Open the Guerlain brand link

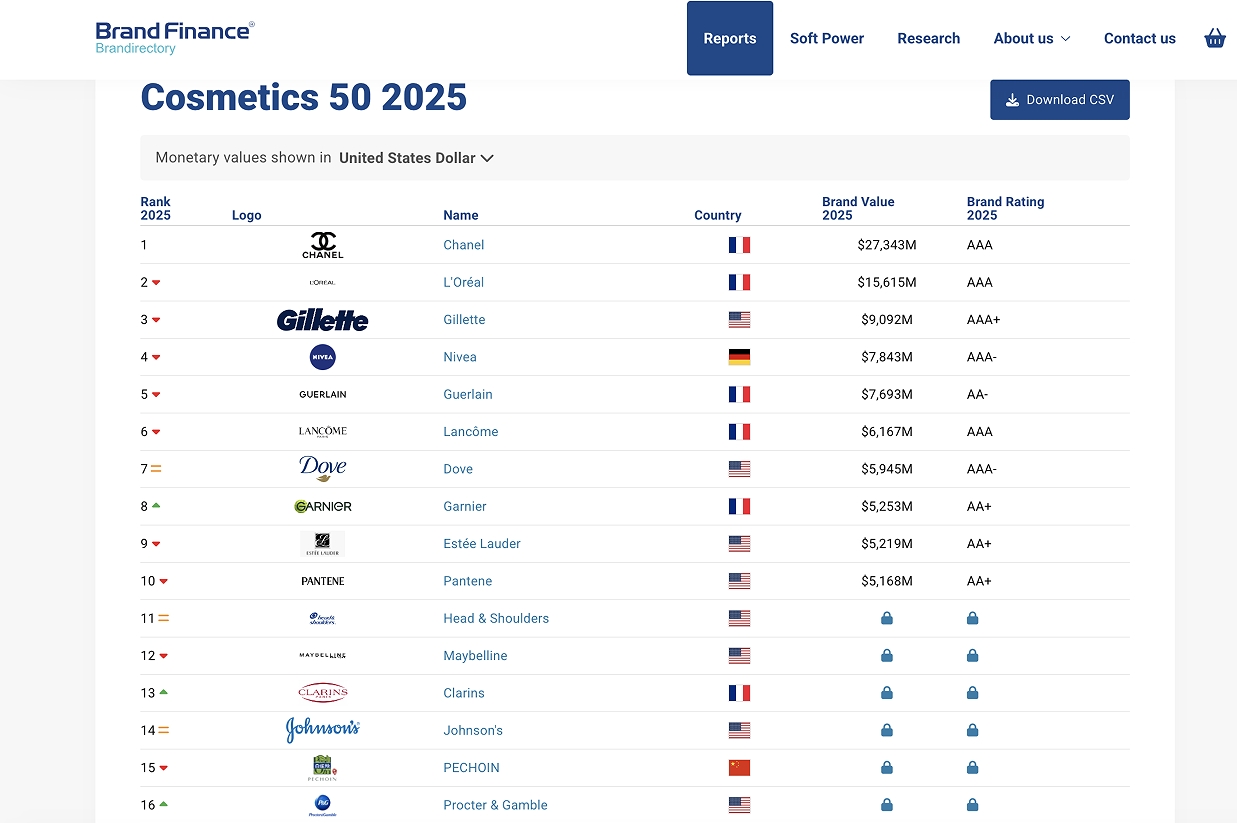[468, 394]
